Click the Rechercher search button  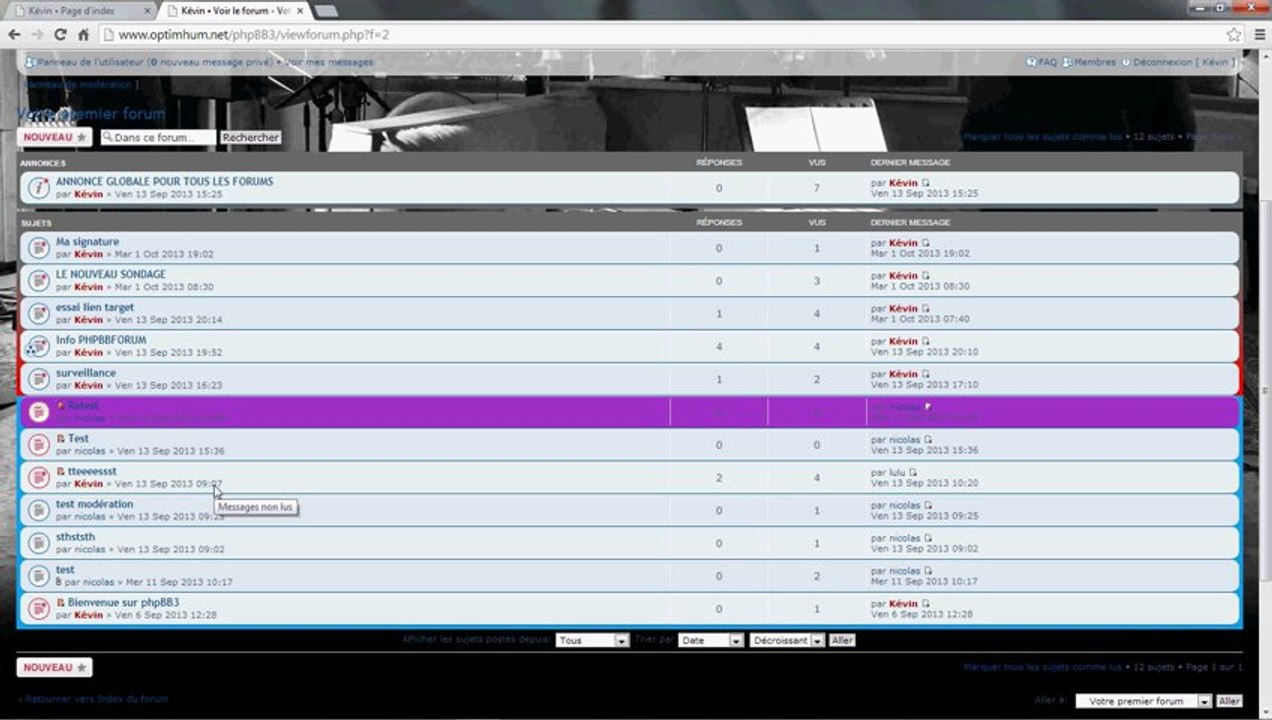[250, 137]
